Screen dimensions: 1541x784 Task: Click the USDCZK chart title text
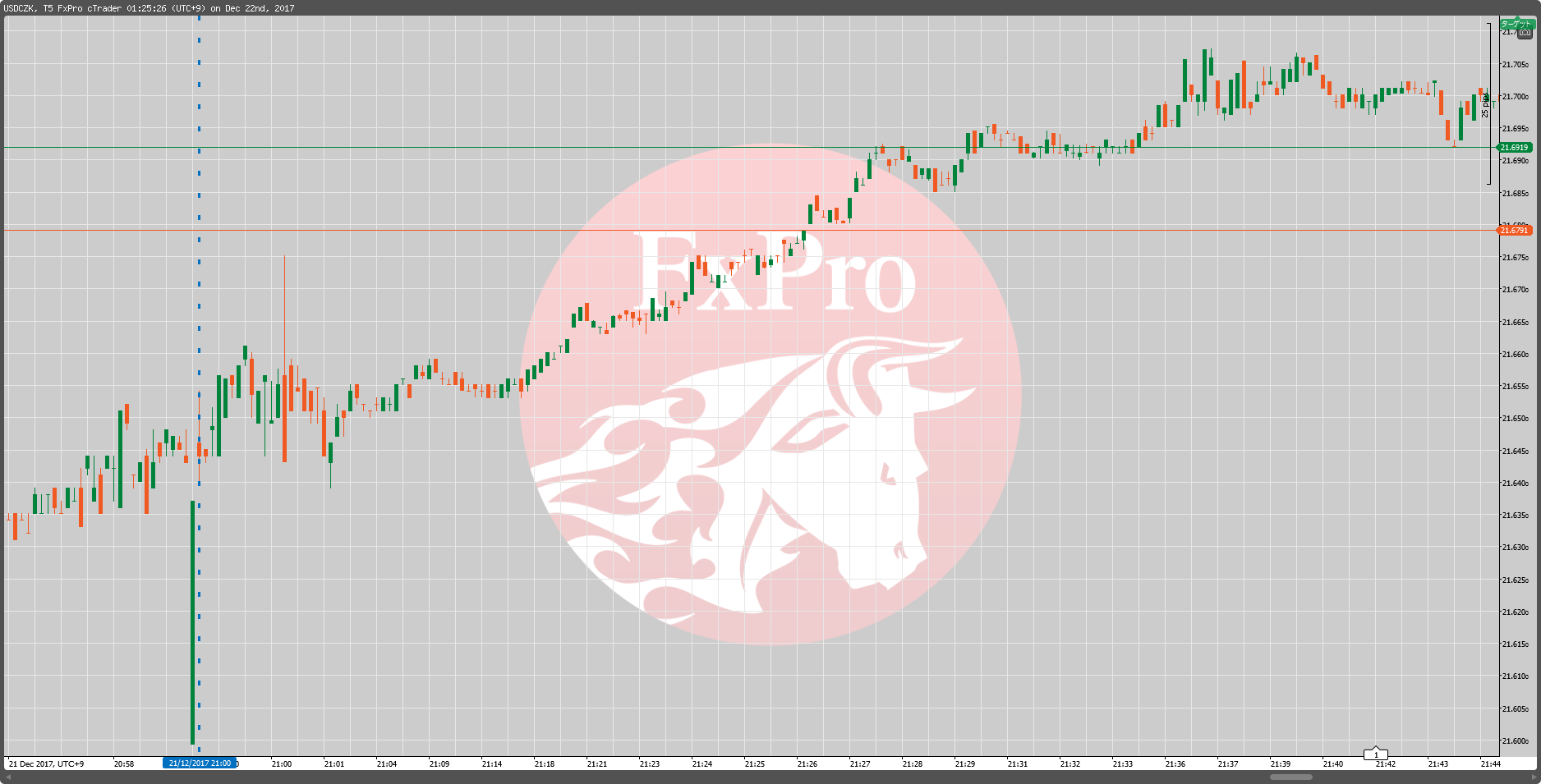point(149,8)
